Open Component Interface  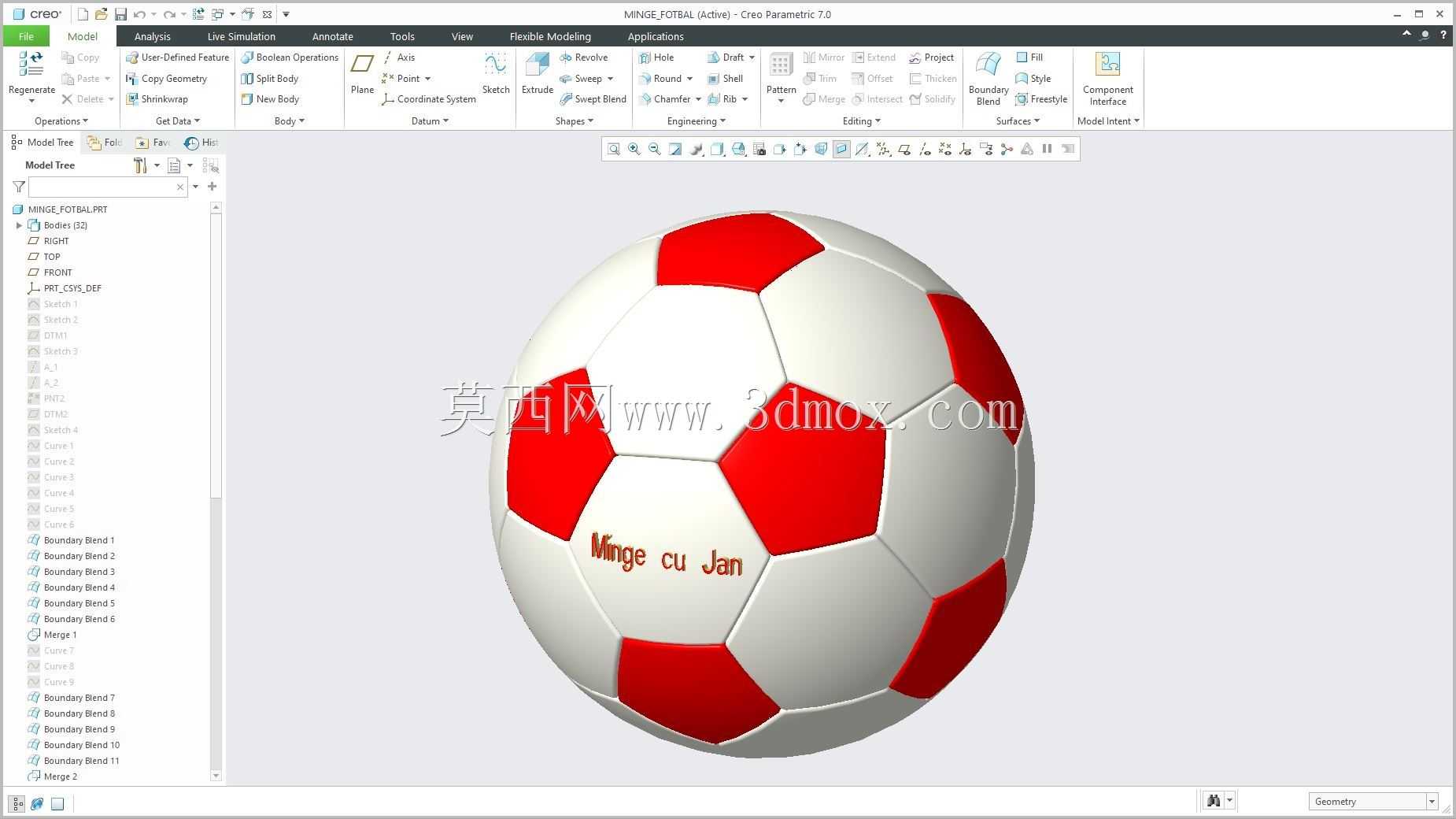click(1107, 78)
